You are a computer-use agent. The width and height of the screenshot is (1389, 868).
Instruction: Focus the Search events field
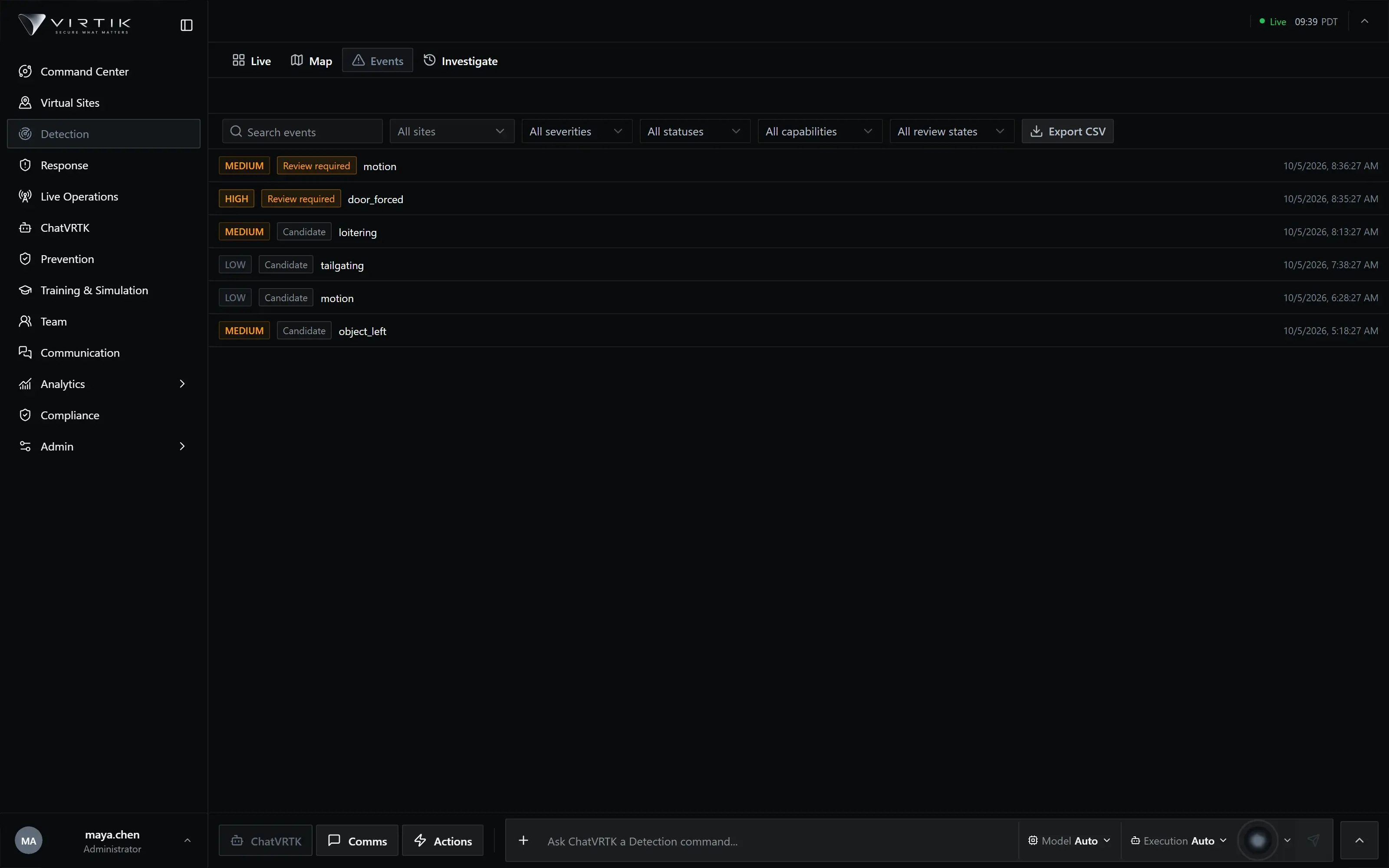pos(303,132)
